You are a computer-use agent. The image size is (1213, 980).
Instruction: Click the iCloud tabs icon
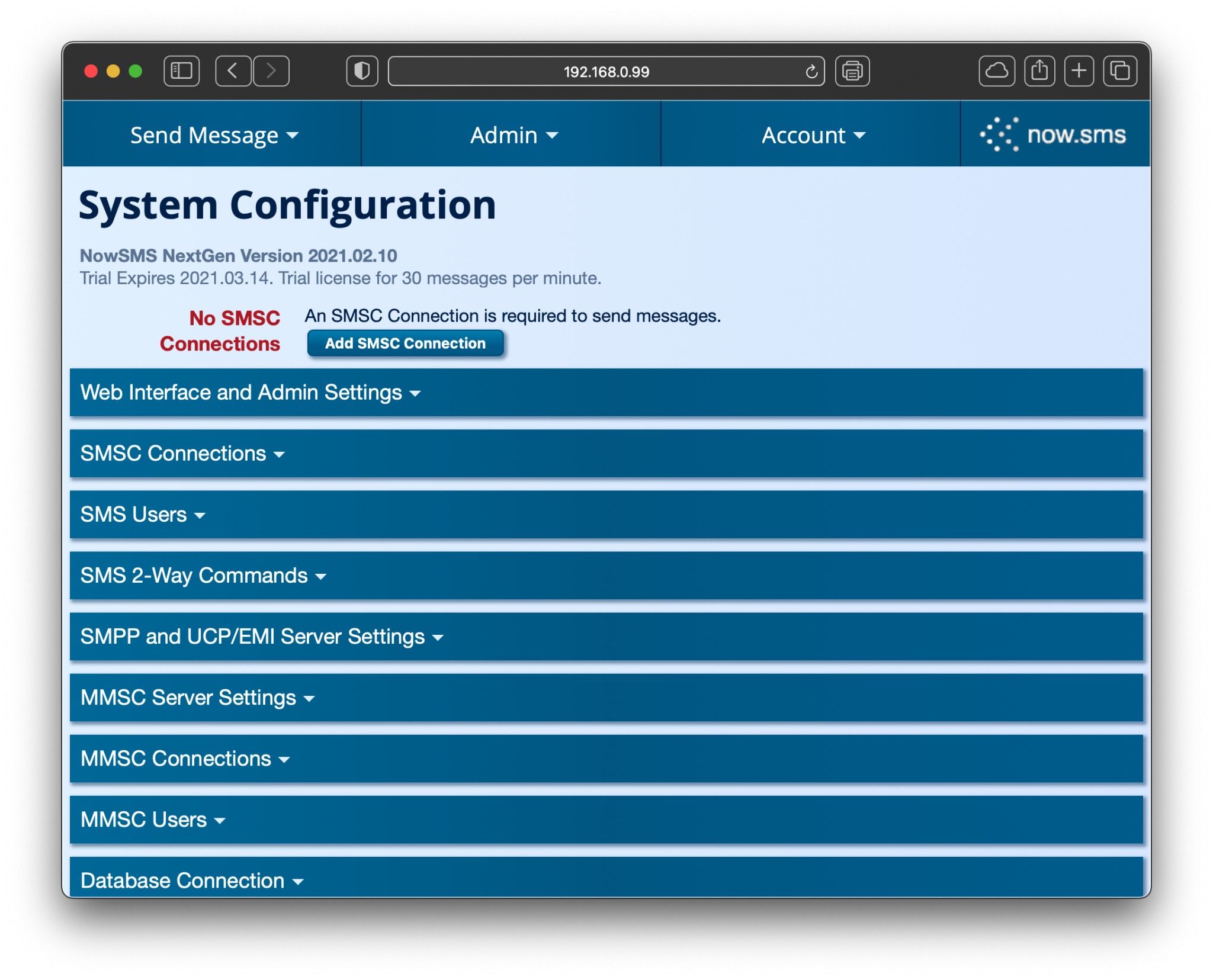click(x=997, y=71)
